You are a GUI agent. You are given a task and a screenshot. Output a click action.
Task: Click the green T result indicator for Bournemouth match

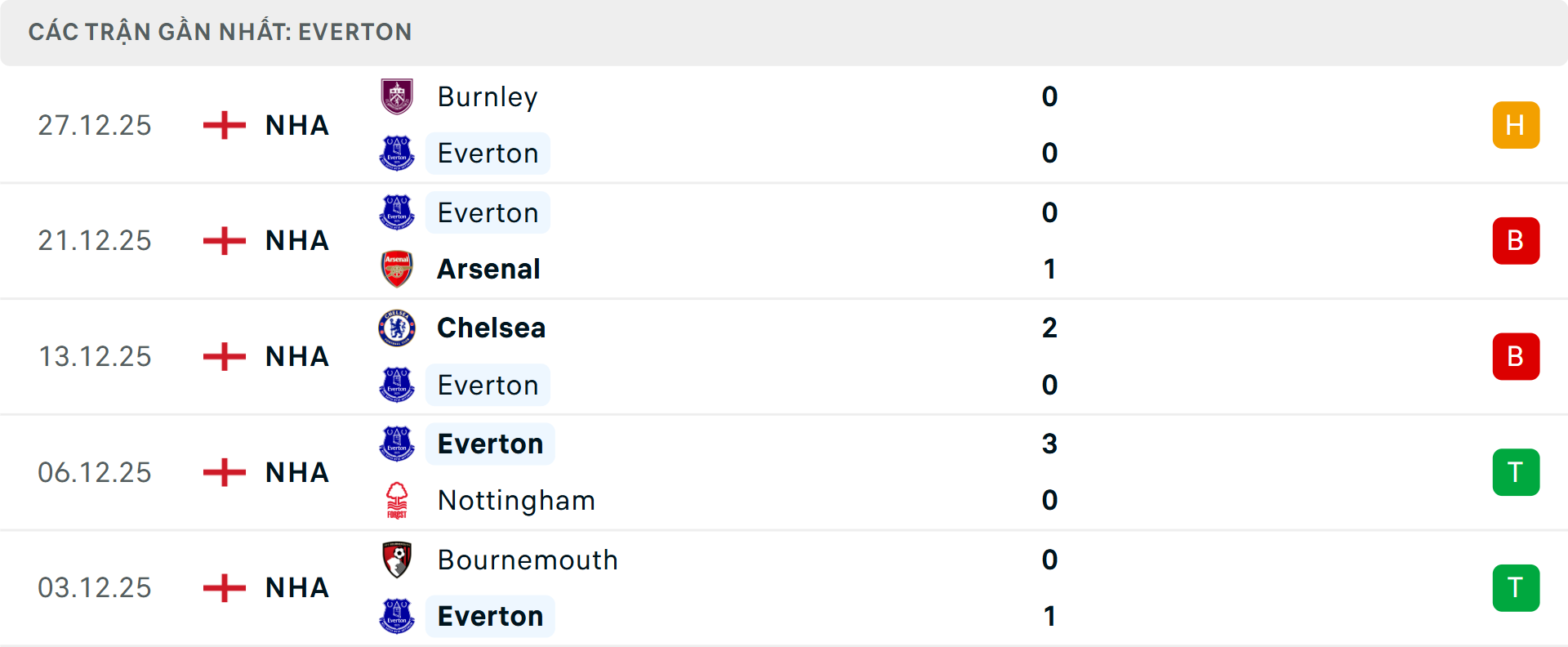[x=1516, y=587]
